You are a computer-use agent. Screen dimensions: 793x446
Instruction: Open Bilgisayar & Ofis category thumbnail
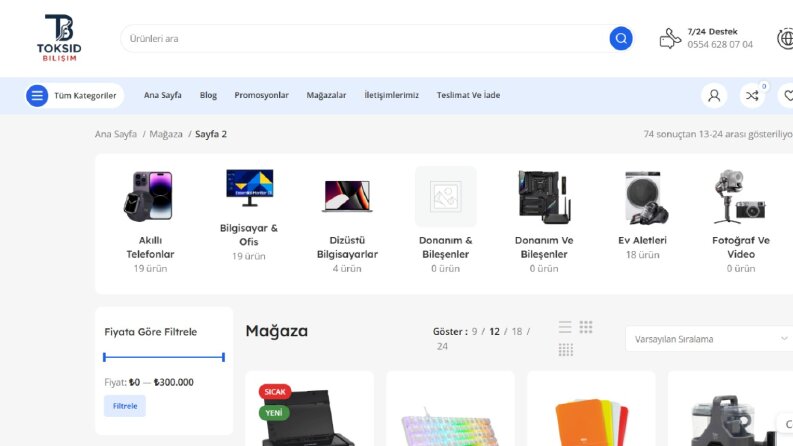(x=249, y=188)
